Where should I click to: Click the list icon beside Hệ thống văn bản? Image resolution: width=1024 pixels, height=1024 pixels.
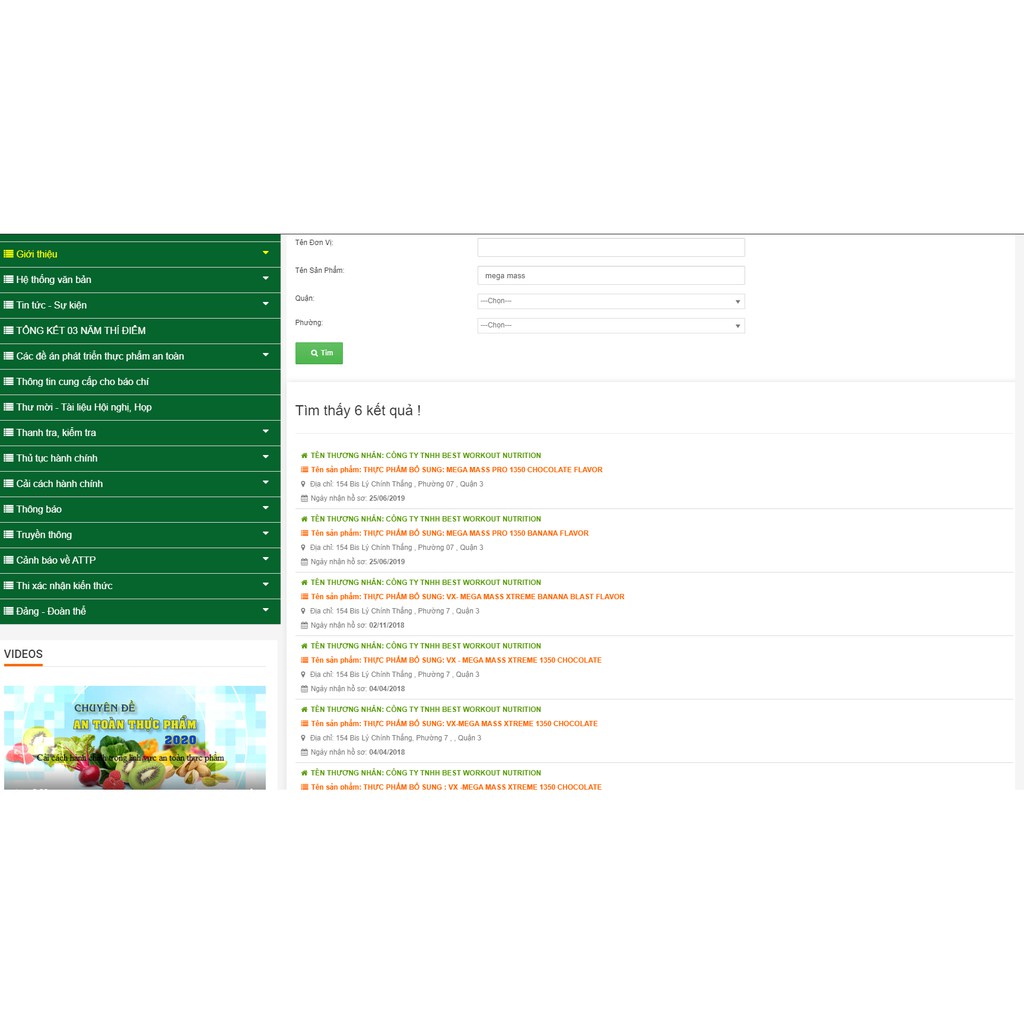[x=9, y=280]
